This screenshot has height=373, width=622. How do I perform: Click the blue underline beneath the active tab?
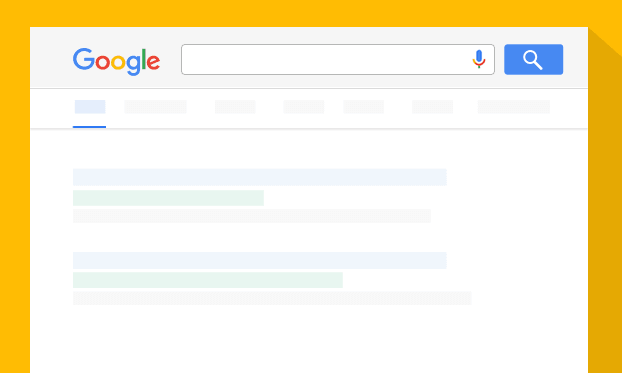pyautogui.click(x=89, y=127)
